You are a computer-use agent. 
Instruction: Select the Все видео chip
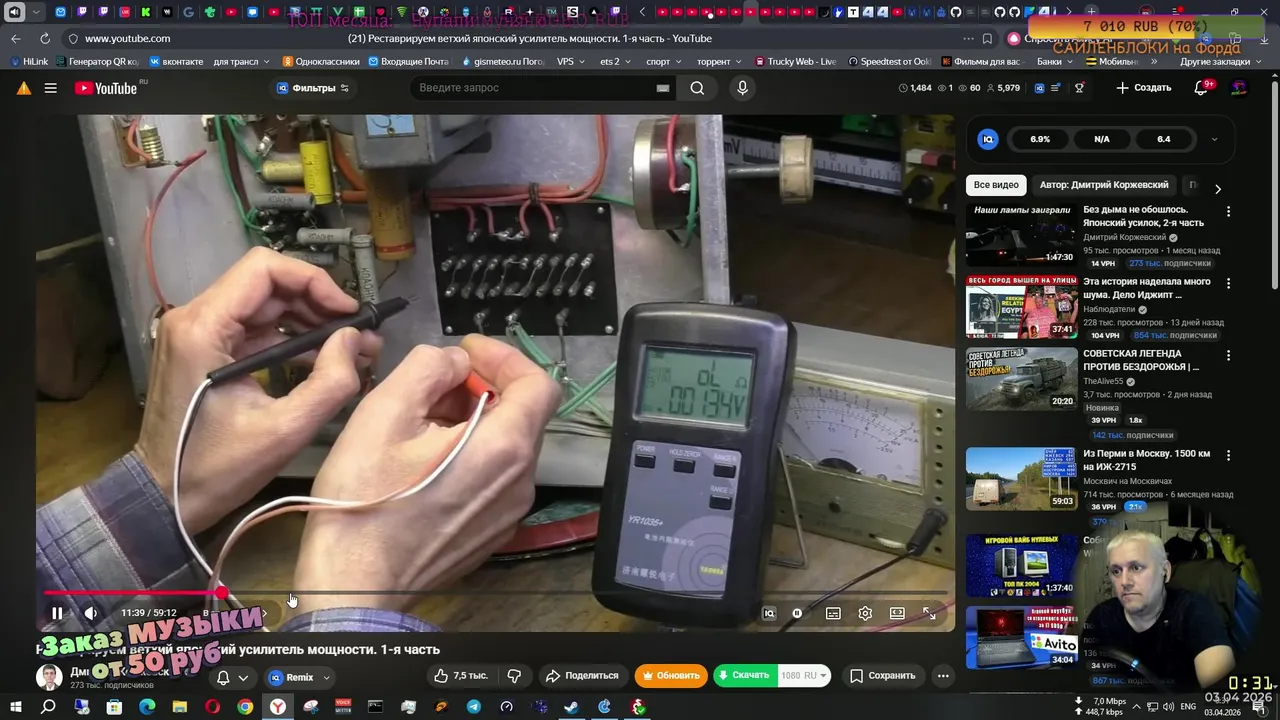996,185
